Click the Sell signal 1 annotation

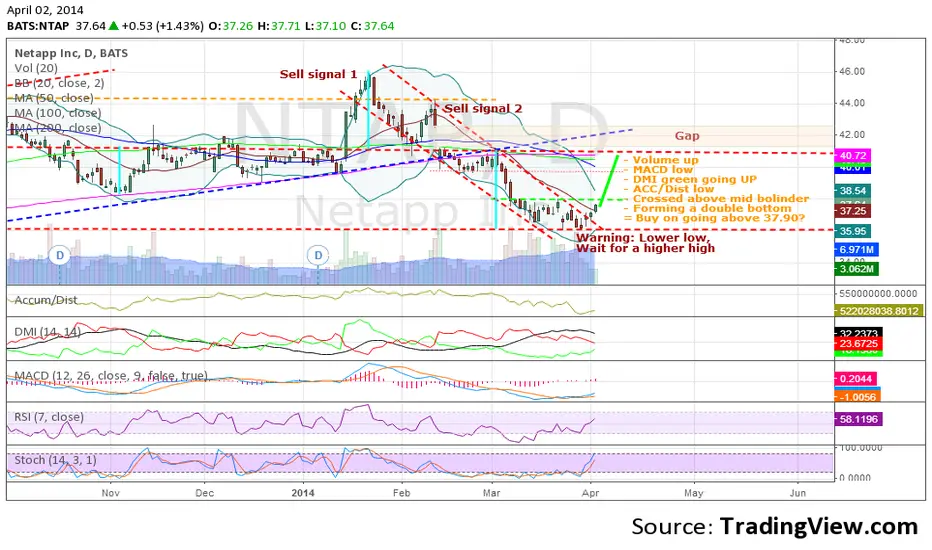coord(318,74)
